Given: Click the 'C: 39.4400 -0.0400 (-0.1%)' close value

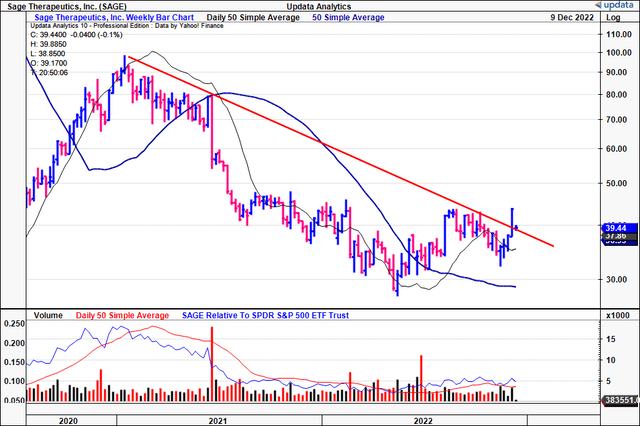Looking at the screenshot, I should pos(76,35).
